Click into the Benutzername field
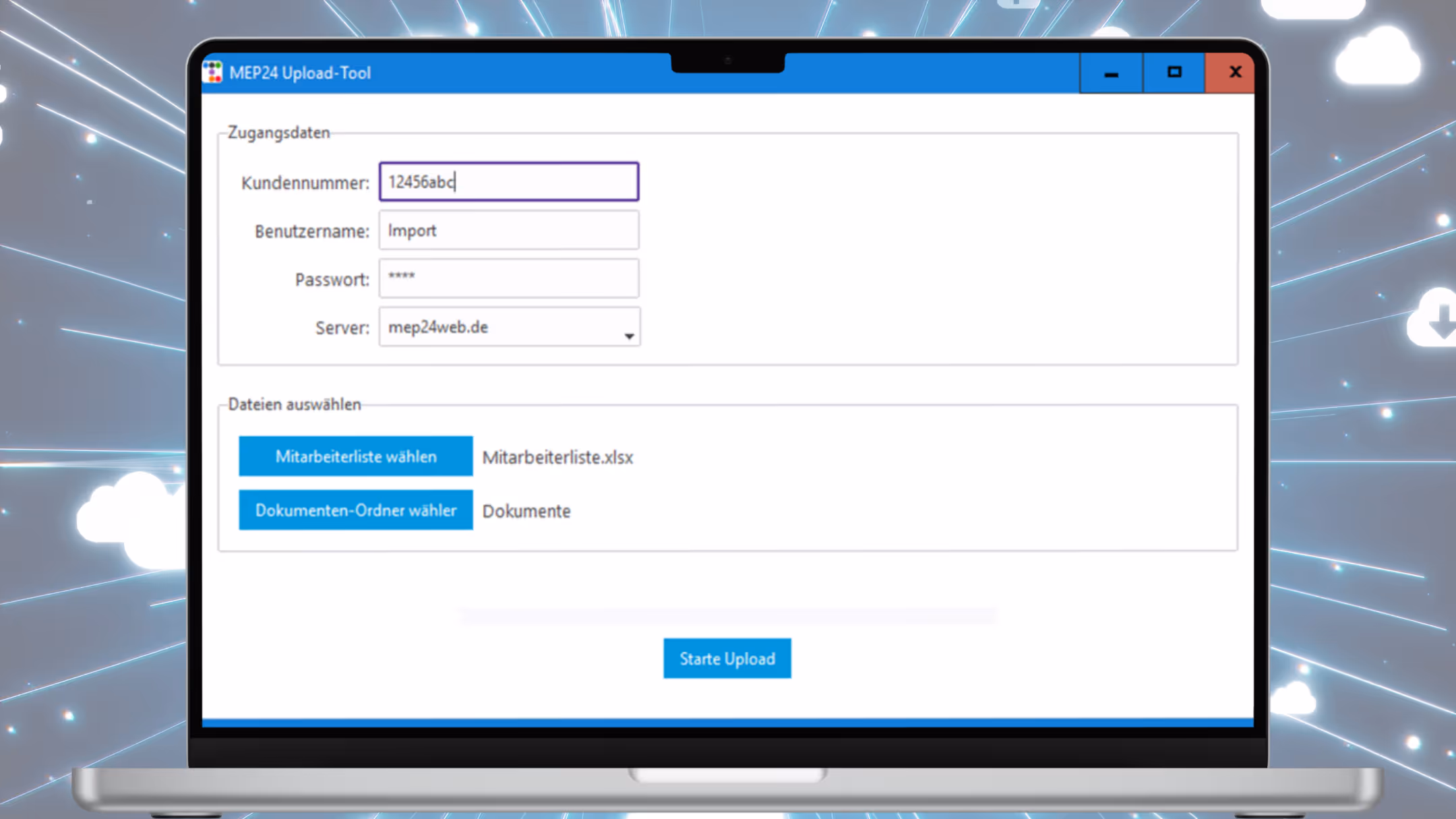The image size is (1456, 819). tap(509, 231)
